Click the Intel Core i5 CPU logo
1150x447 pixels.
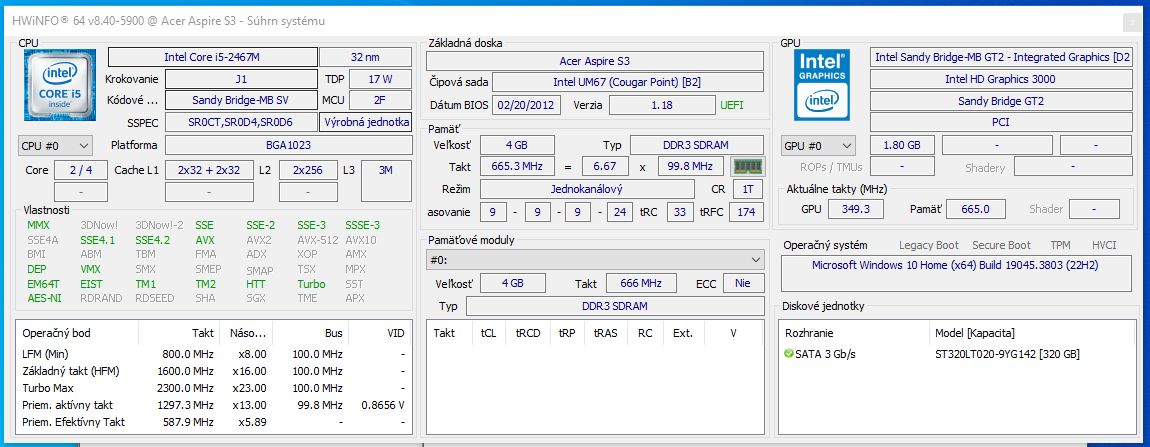click(59, 86)
